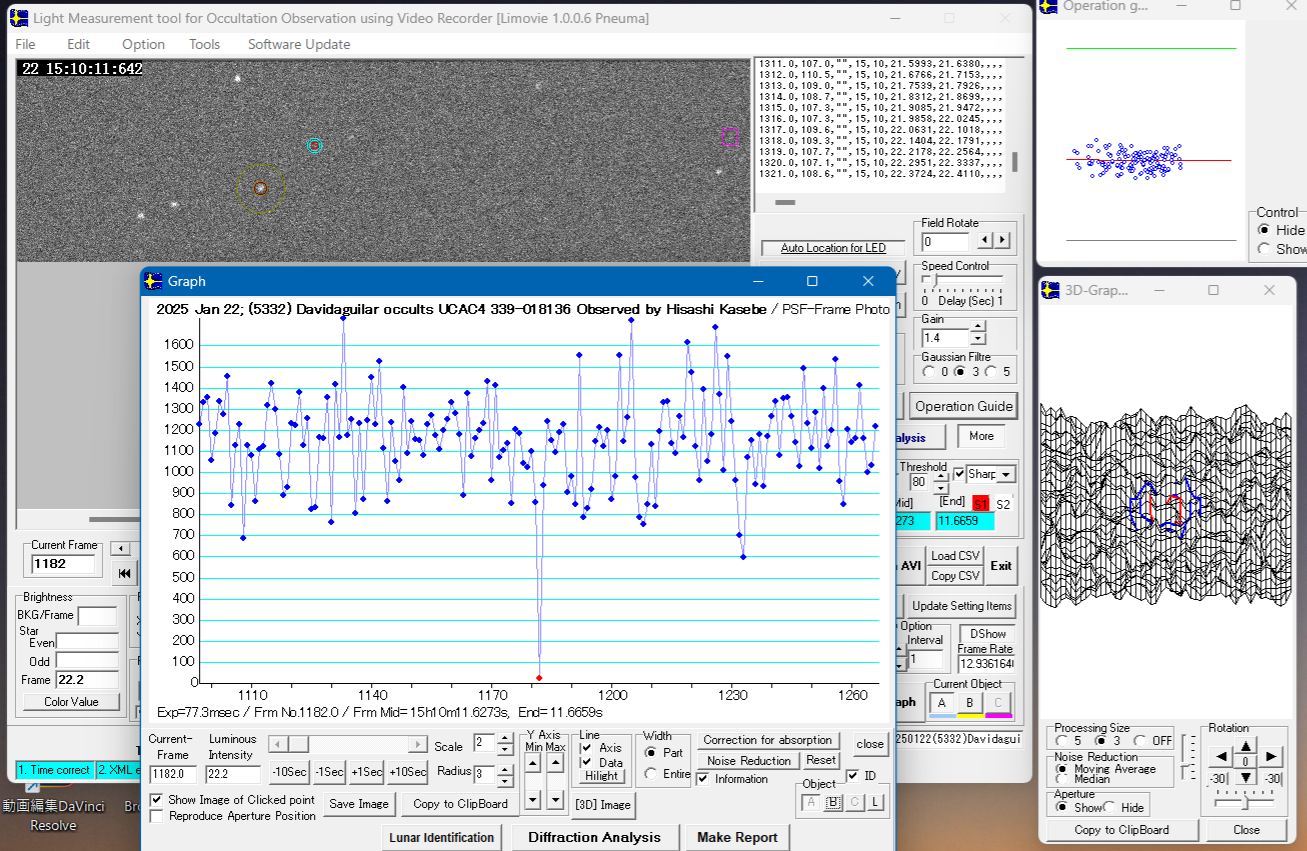Click the Make Report button
This screenshot has height=851, width=1307.
[x=738, y=837]
